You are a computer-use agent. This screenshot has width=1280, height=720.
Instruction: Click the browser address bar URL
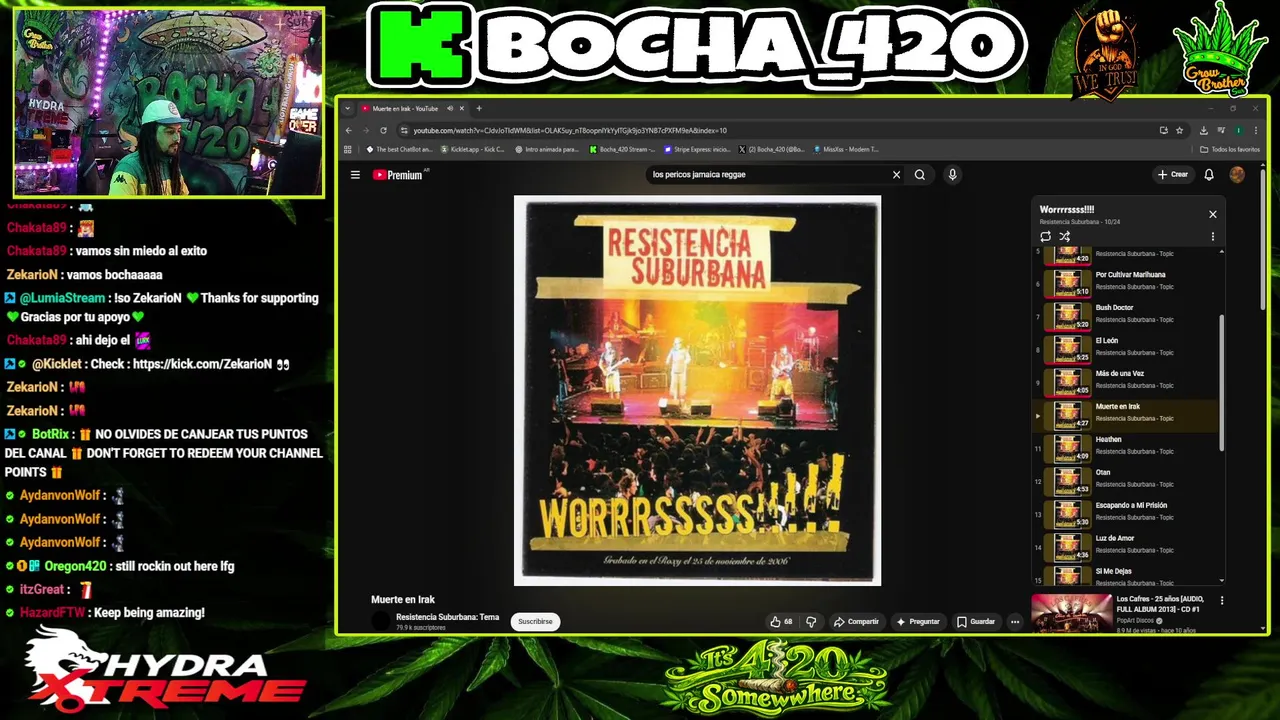click(570, 130)
